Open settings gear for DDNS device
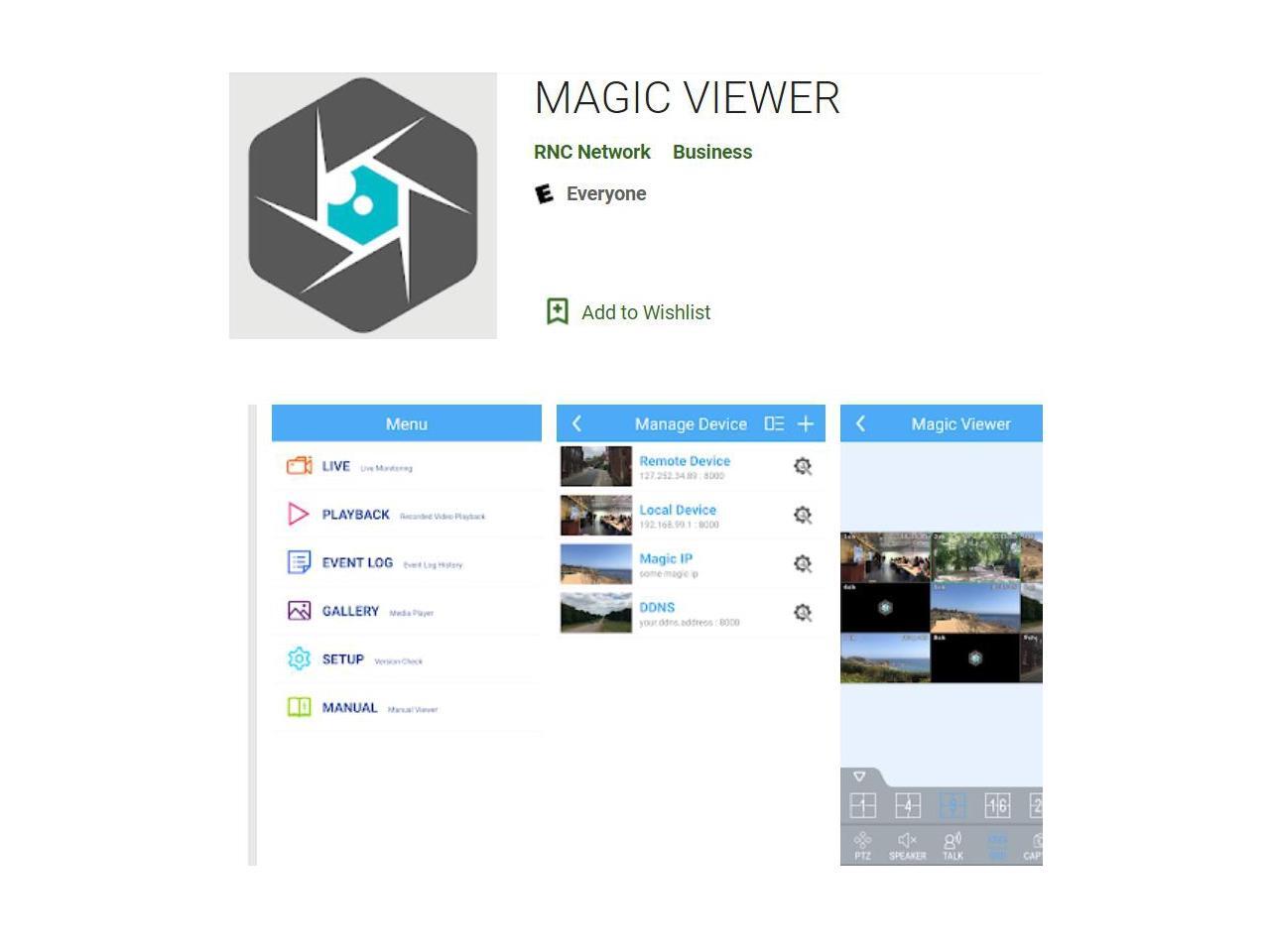1270x952 pixels. (x=803, y=613)
